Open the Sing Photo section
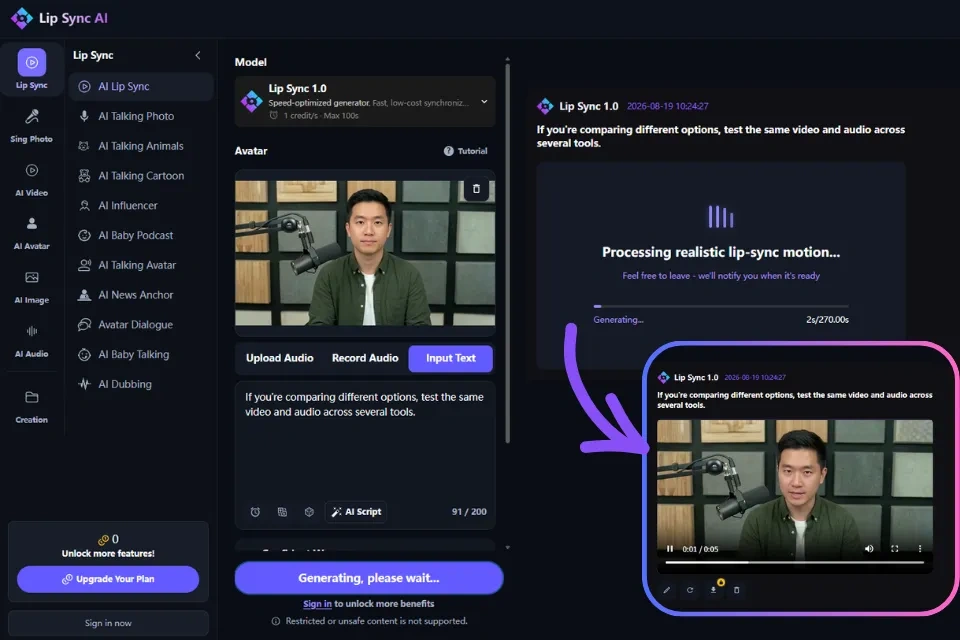 [x=31, y=126]
